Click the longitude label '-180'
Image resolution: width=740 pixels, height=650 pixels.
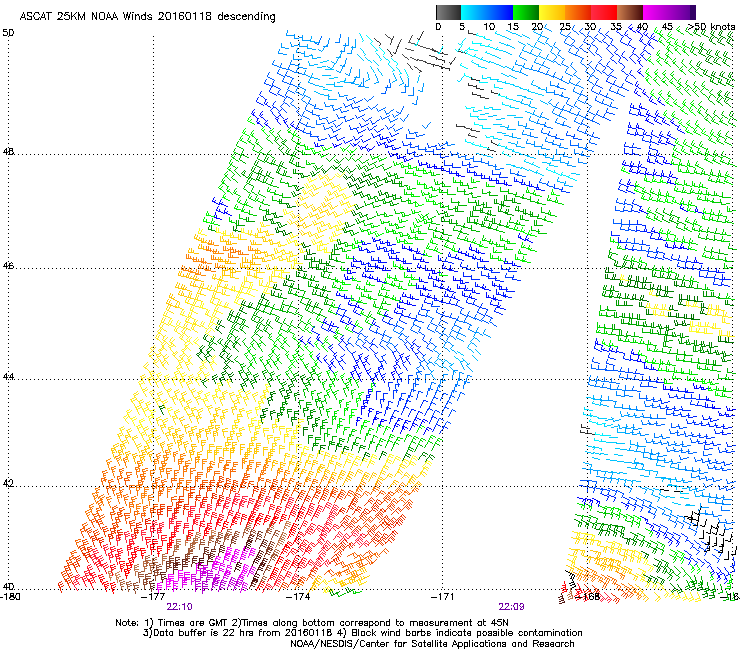(10, 596)
